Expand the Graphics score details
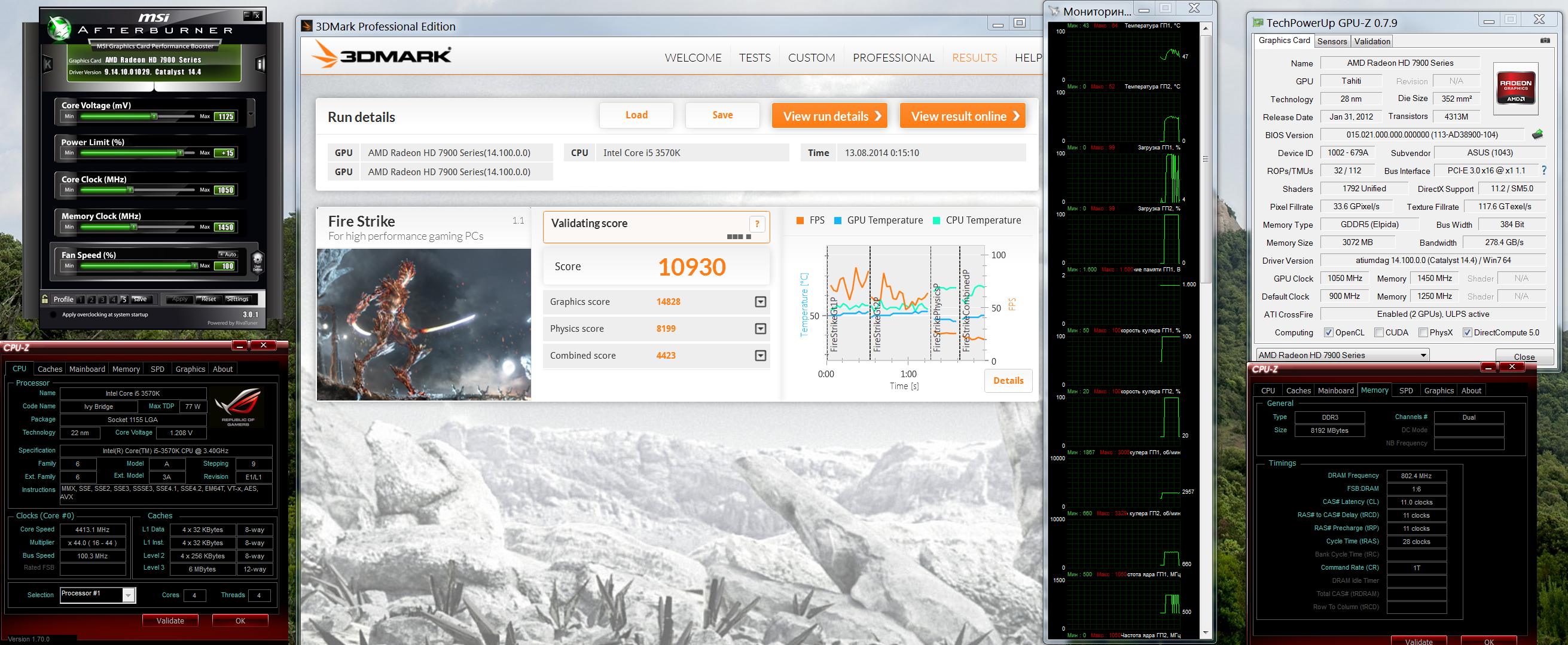 [x=760, y=302]
